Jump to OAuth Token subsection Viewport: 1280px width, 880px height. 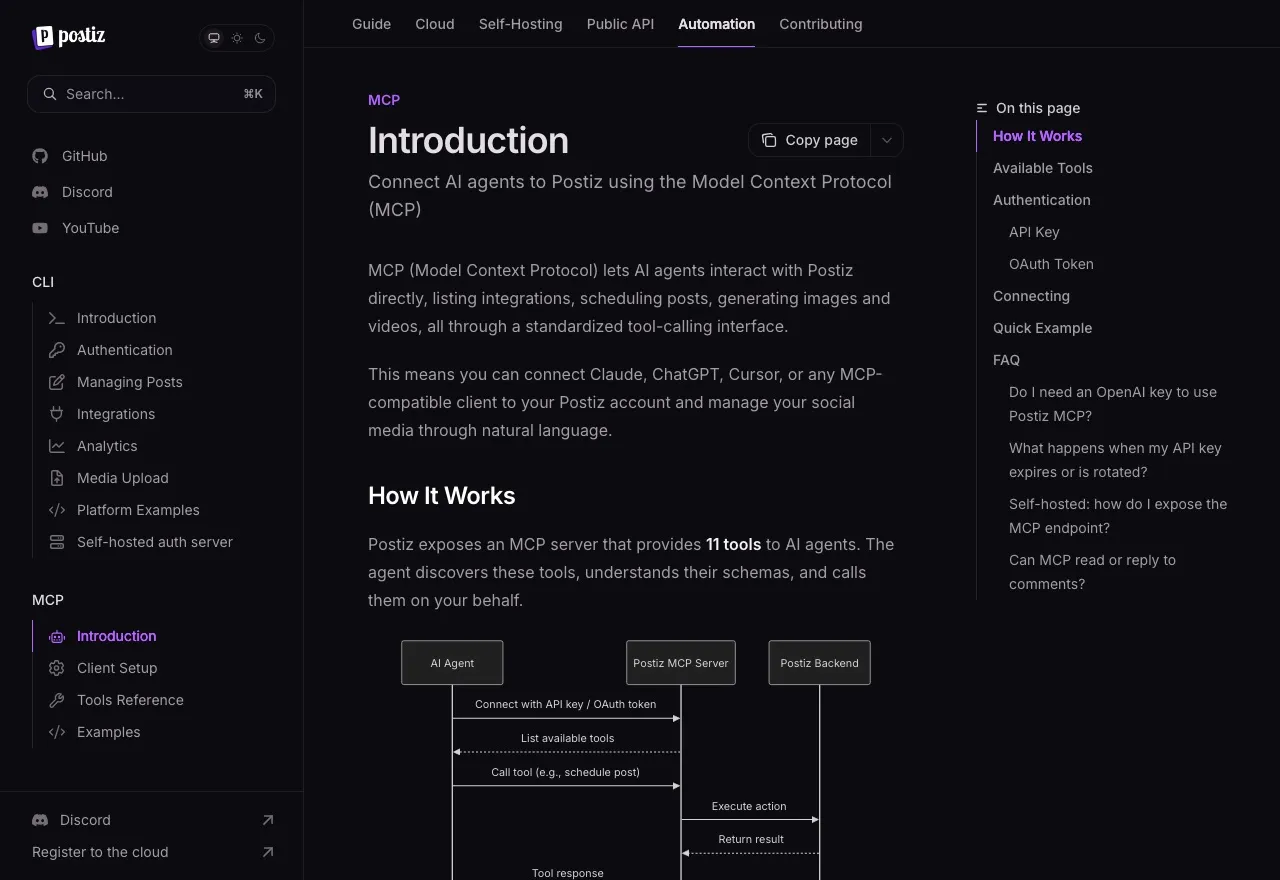1051,264
